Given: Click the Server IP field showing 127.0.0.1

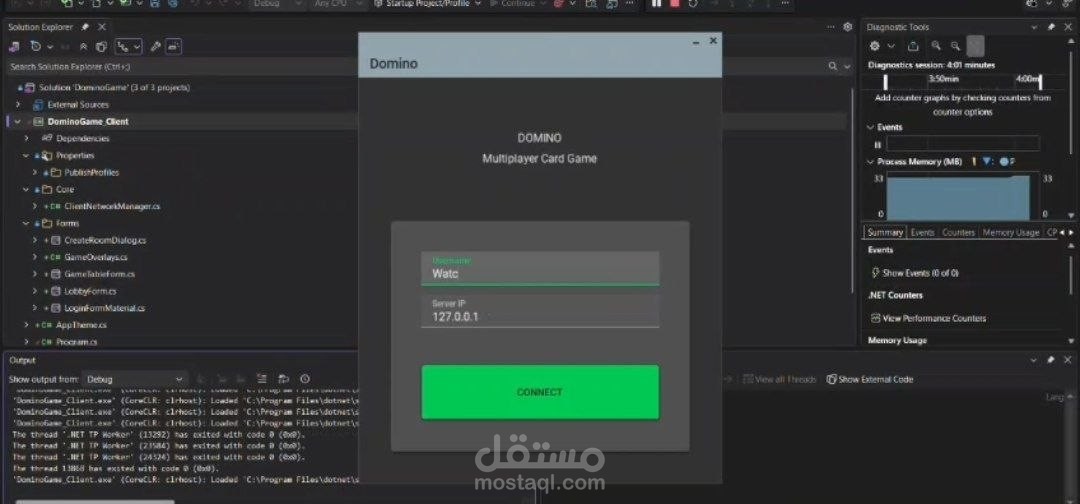Looking at the screenshot, I should coord(540,311).
